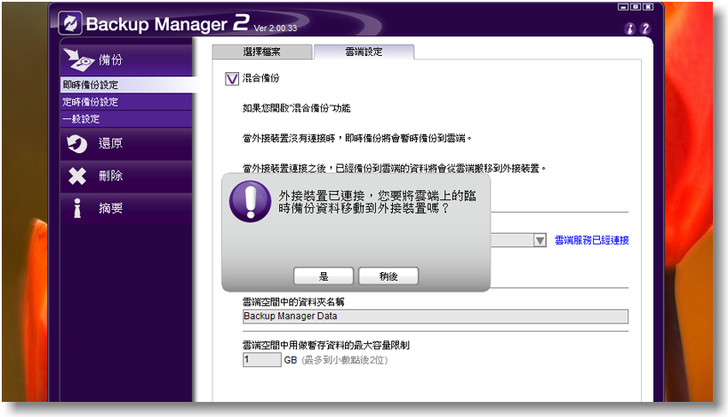Select the 刪除 delete X icon
The image size is (728, 417).
point(77,176)
